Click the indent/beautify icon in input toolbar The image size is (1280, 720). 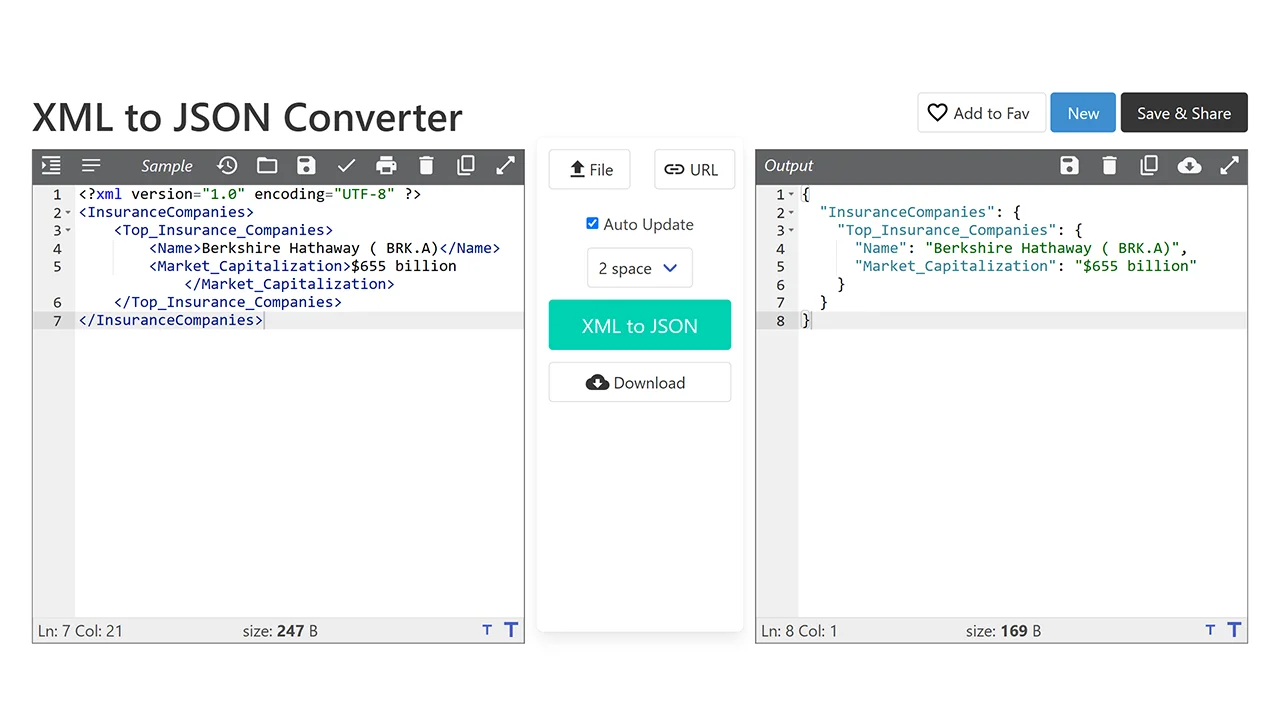(x=51, y=166)
